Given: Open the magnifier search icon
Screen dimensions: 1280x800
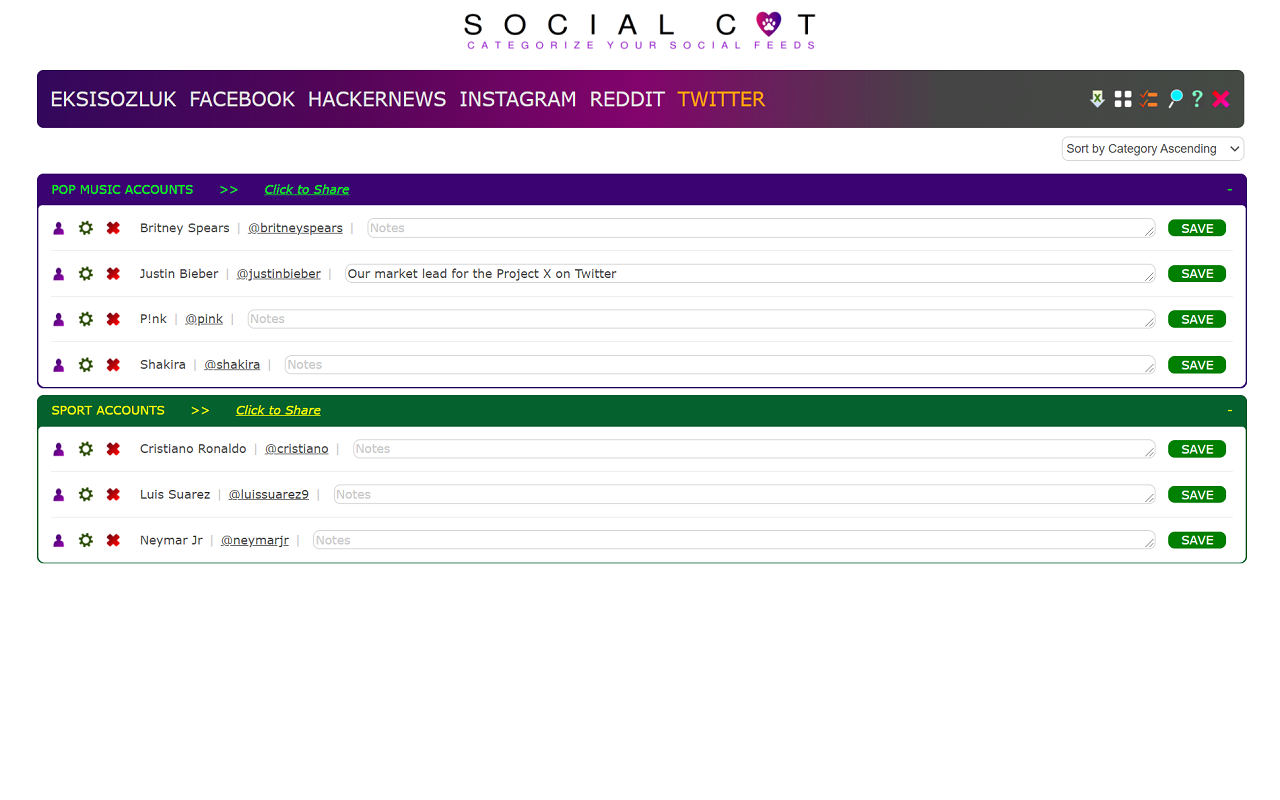Looking at the screenshot, I should pos(1175,99).
